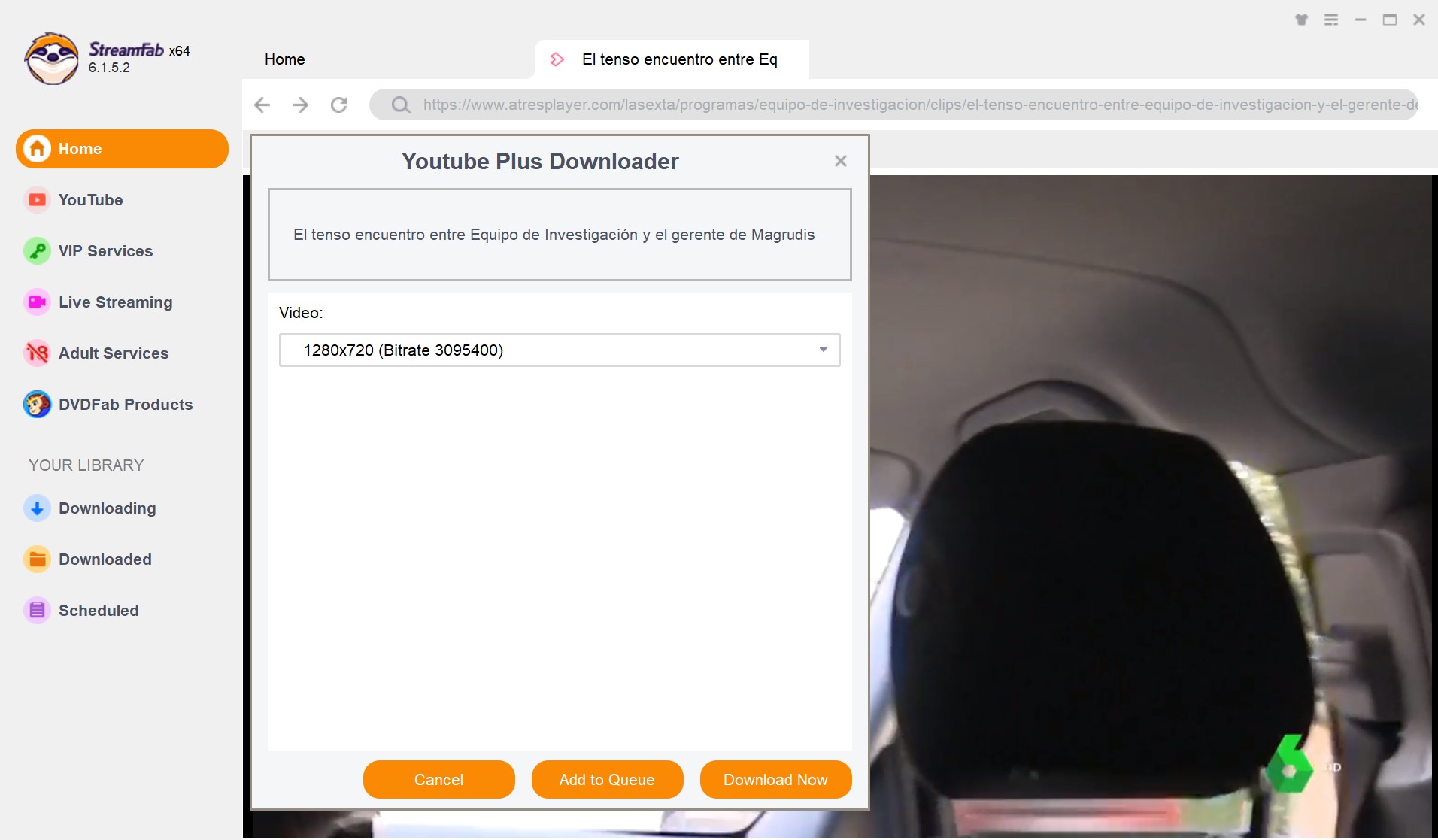
Task: Click the Cancel button
Action: coord(439,780)
